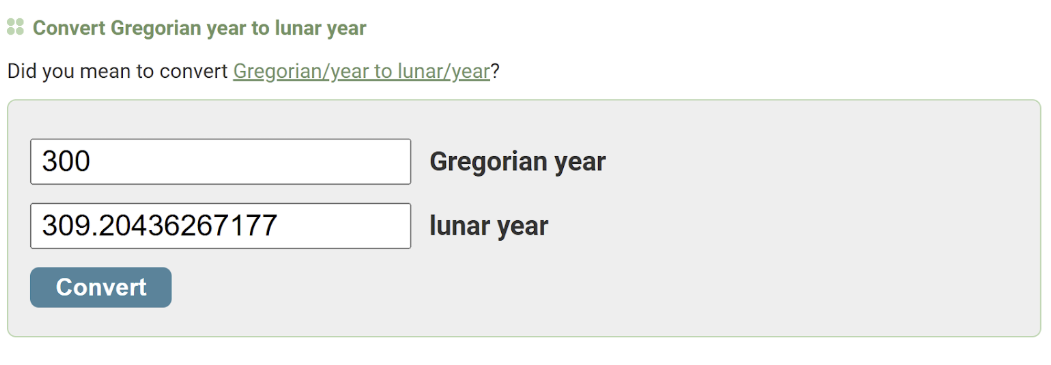Focus the Gregorian year input field
The image size is (1051, 365).
[221, 161]
